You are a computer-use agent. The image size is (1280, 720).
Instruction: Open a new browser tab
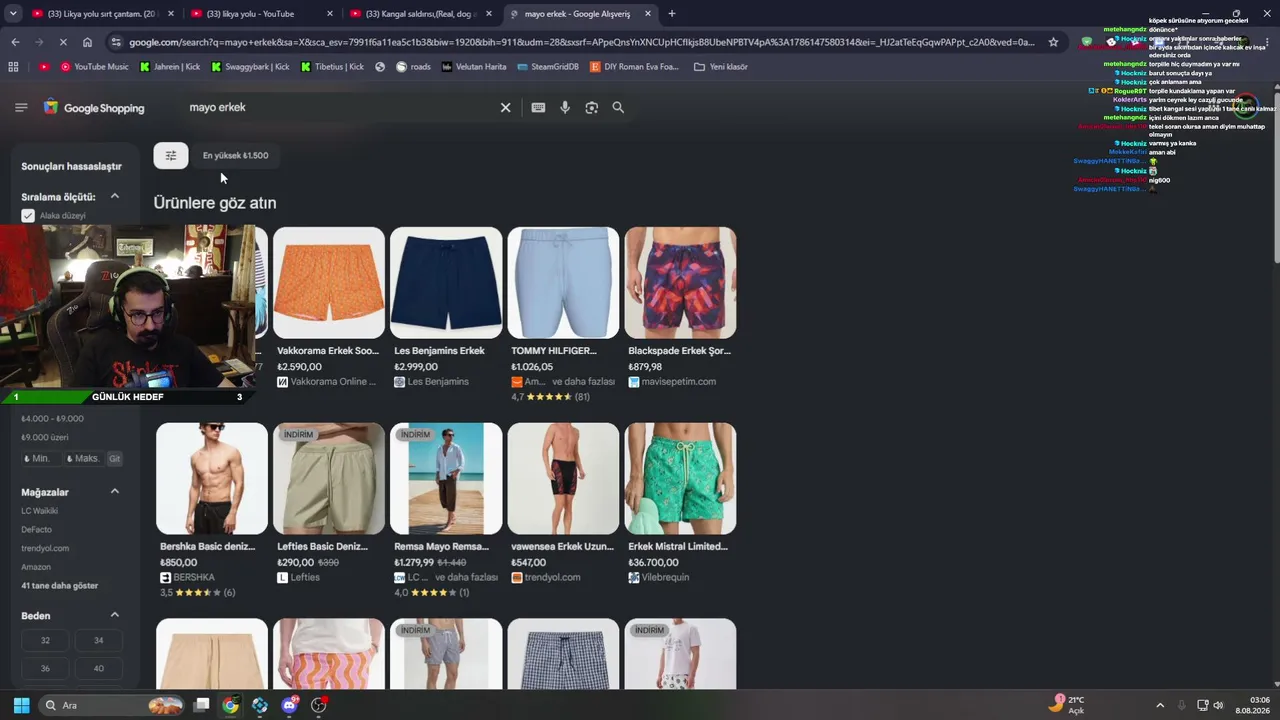pyautogui.click(x=672, y=14)
